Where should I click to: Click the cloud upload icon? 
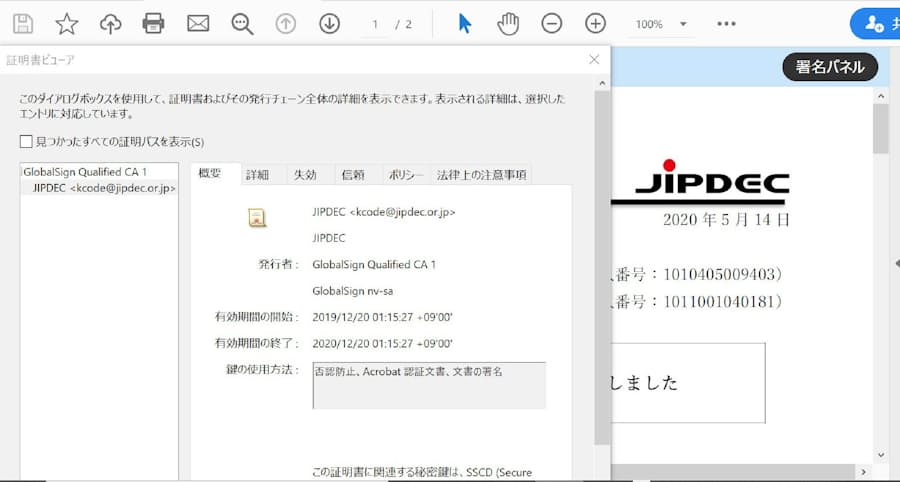[110, 24]
